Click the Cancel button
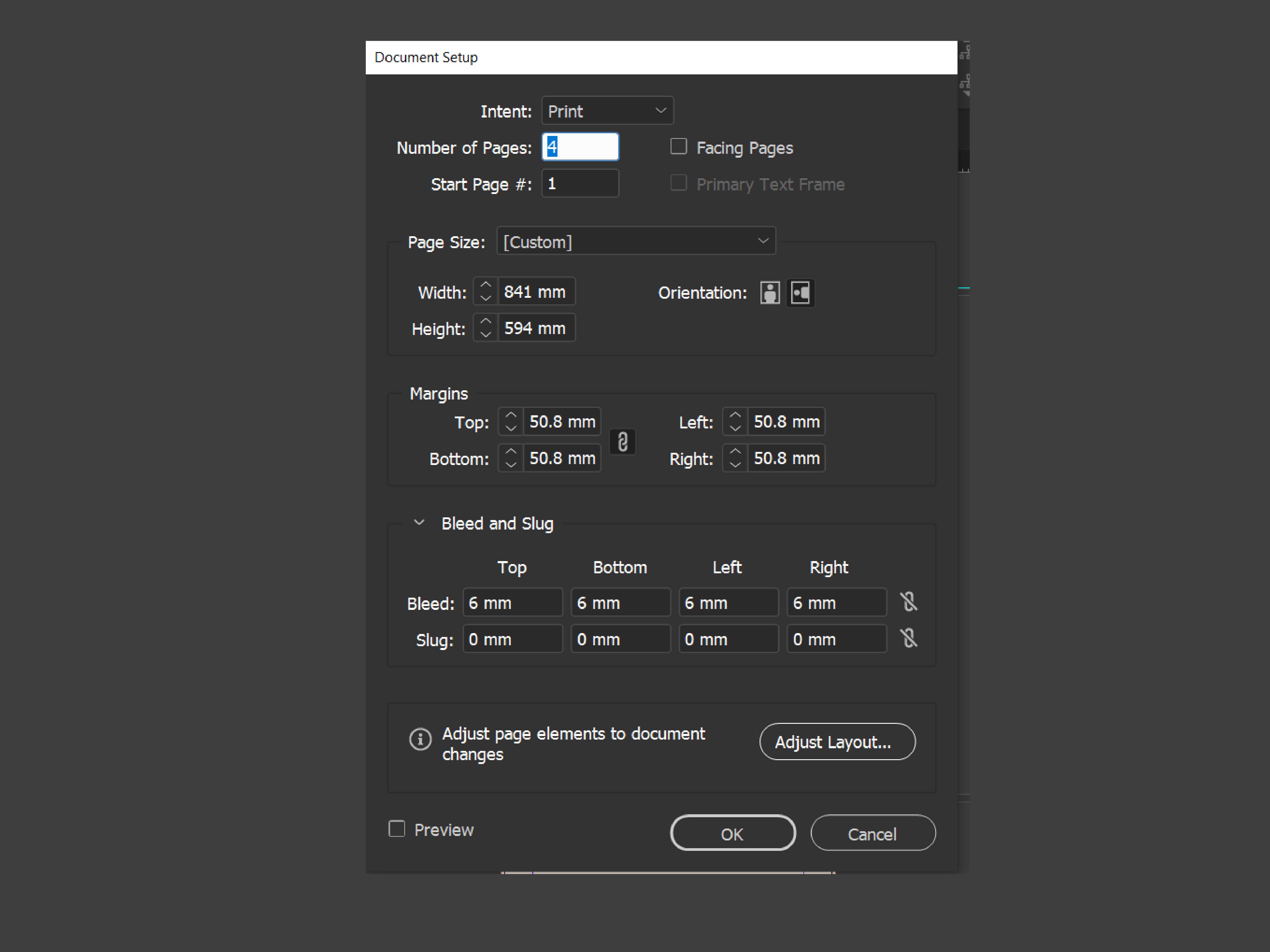The image size is (1270, 952). (x=872, y=833)
